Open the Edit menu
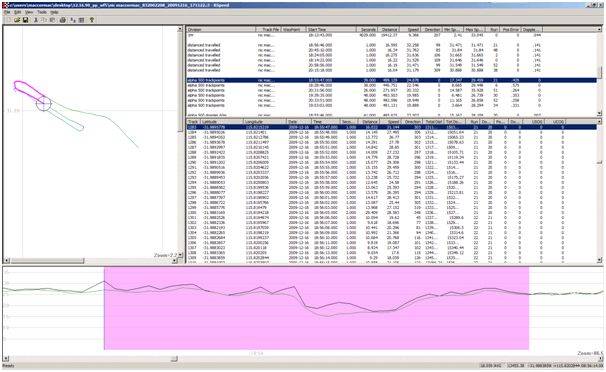Viewport: 606px width, 372px height. 18,12
